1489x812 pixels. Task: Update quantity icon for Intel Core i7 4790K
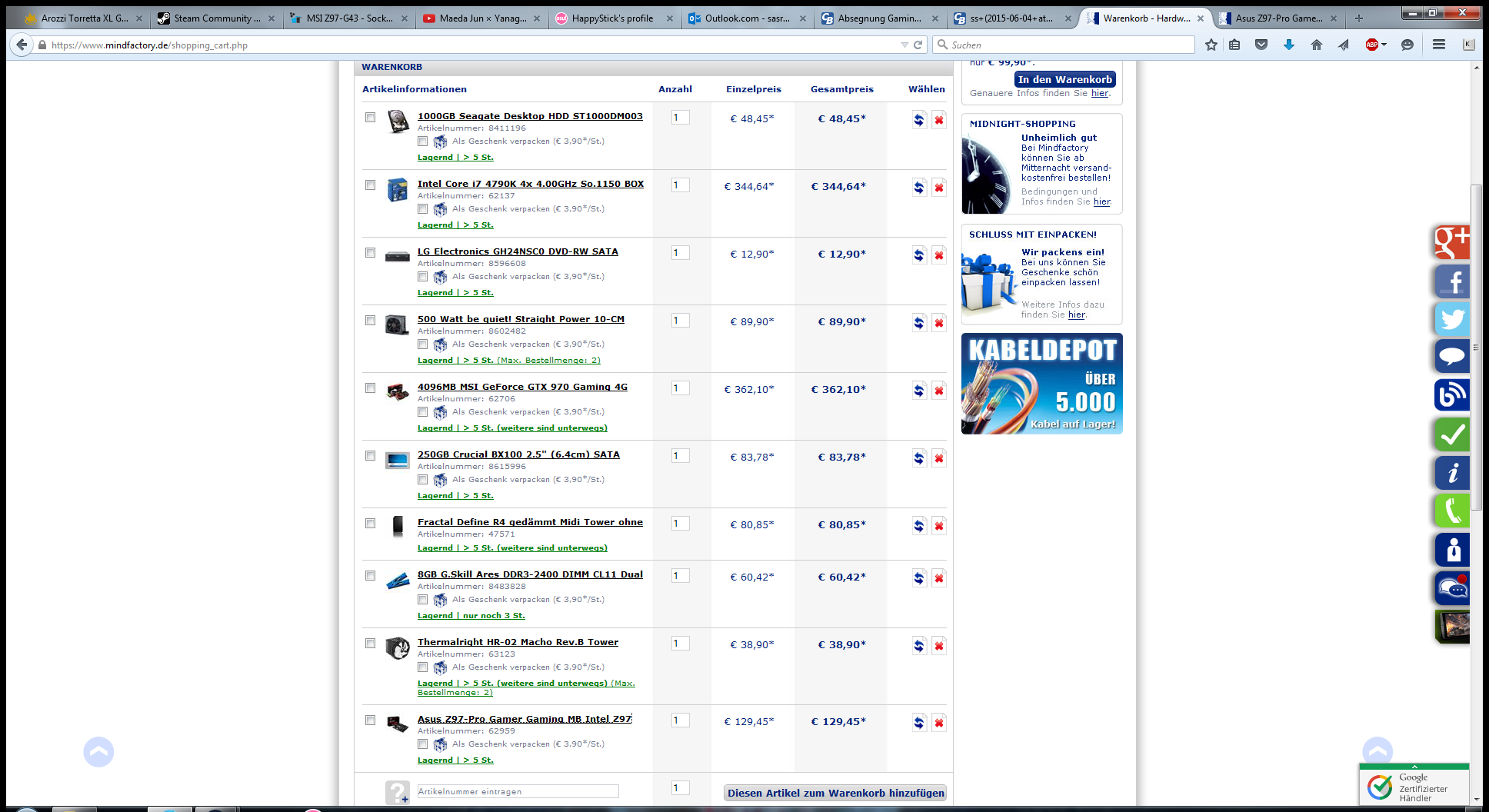tap(919, 188)
